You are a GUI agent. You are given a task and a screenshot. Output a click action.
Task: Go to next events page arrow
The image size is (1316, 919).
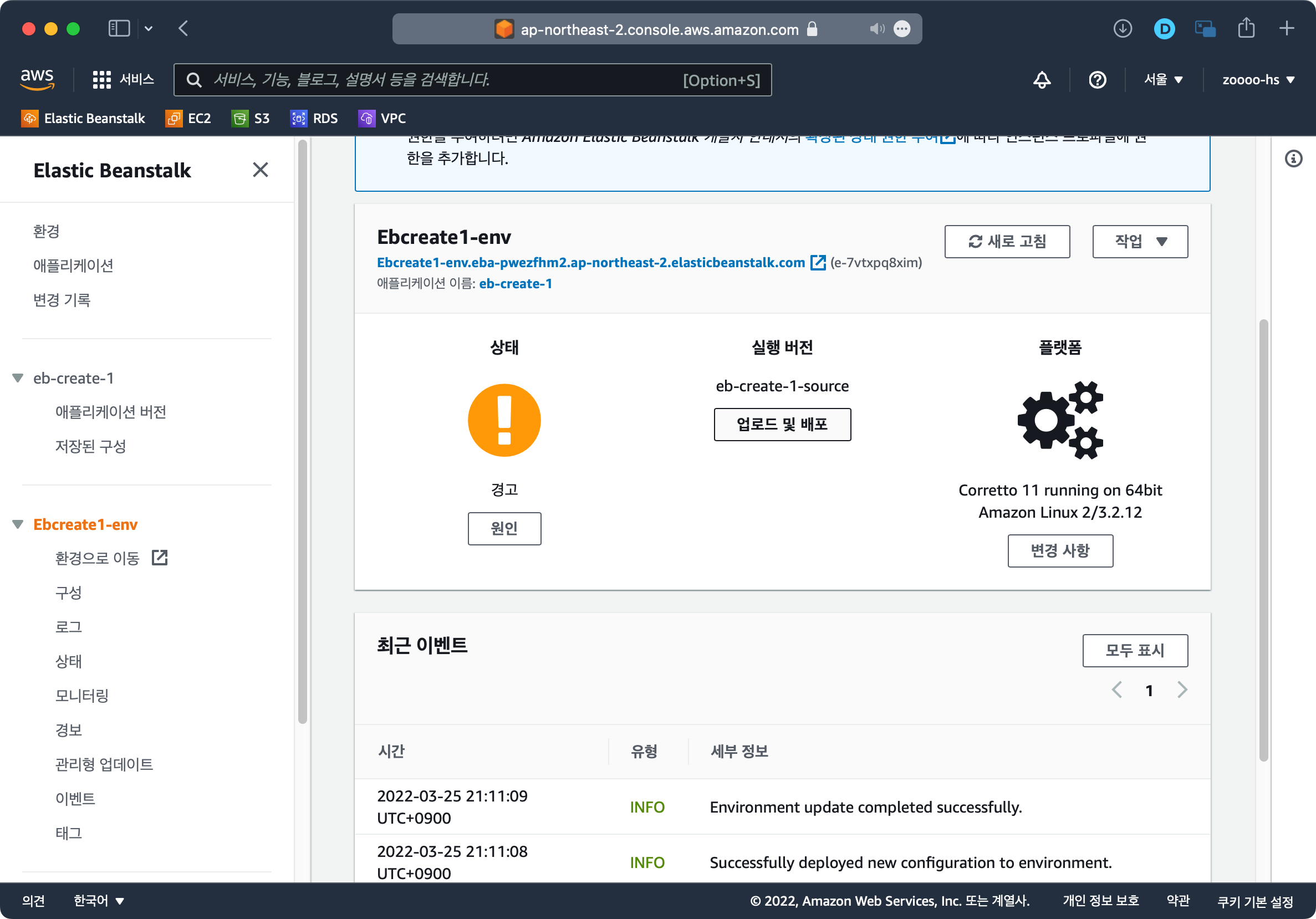[x=1181, y=690]
